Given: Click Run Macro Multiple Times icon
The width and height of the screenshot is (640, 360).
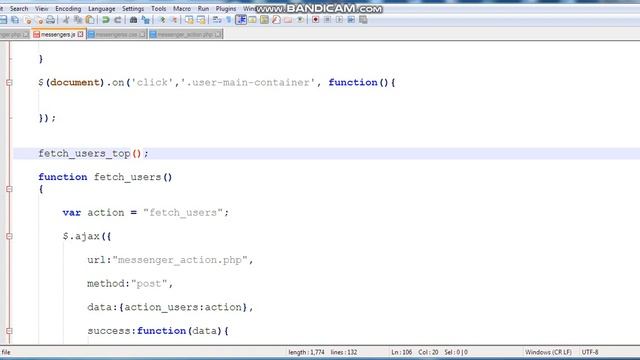Looking at the screenshot, I should pyautogui.click(x=351, y=20).
